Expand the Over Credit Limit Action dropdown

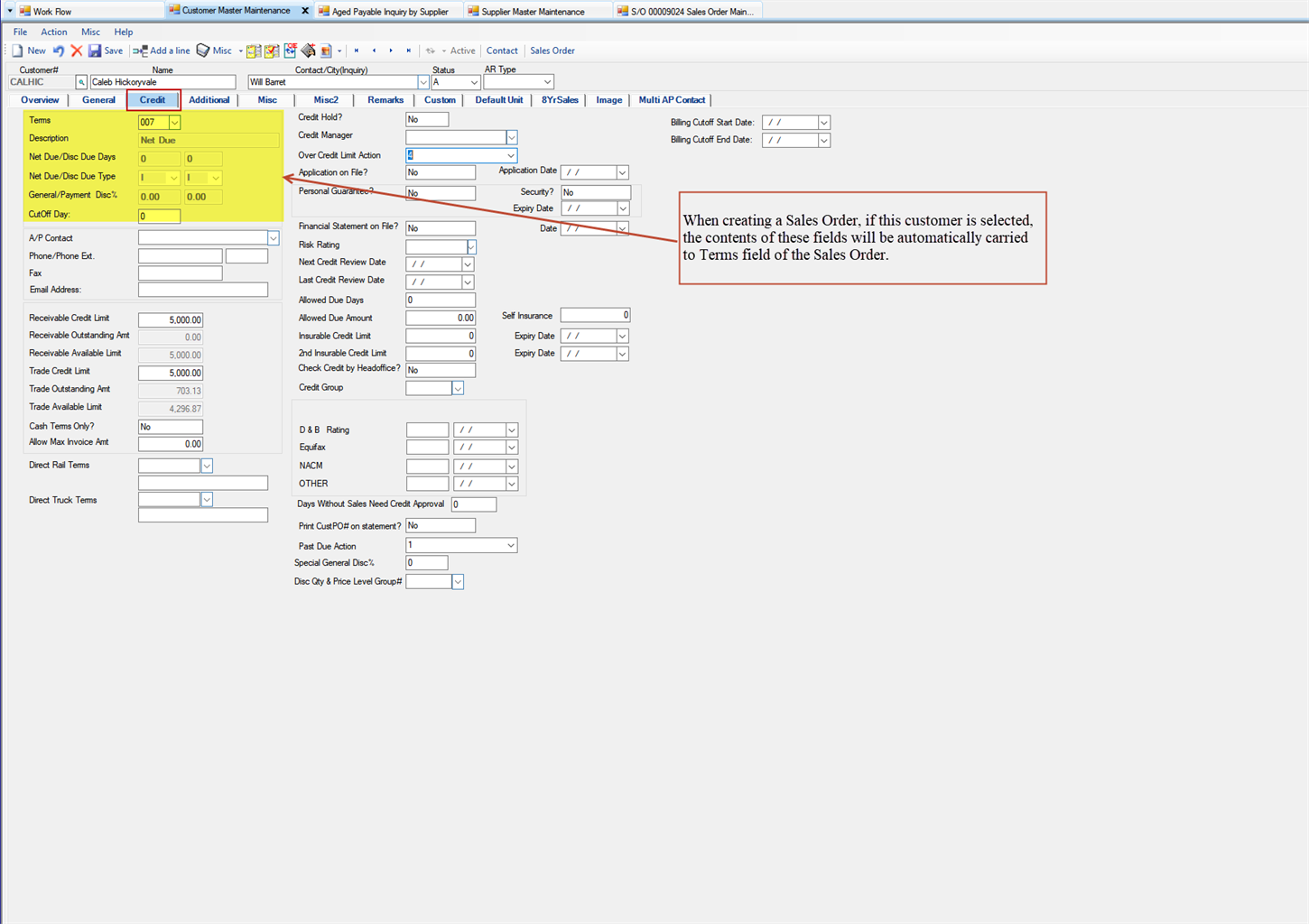511,155
